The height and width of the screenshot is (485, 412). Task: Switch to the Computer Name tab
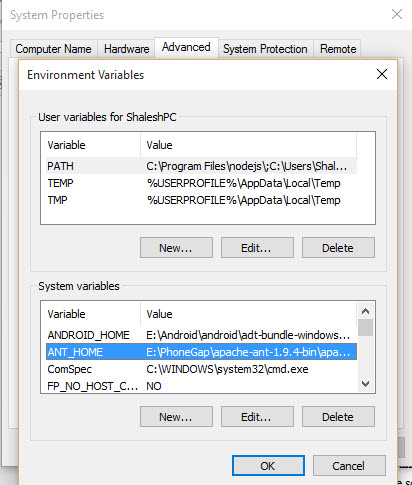tap(53, 49)
